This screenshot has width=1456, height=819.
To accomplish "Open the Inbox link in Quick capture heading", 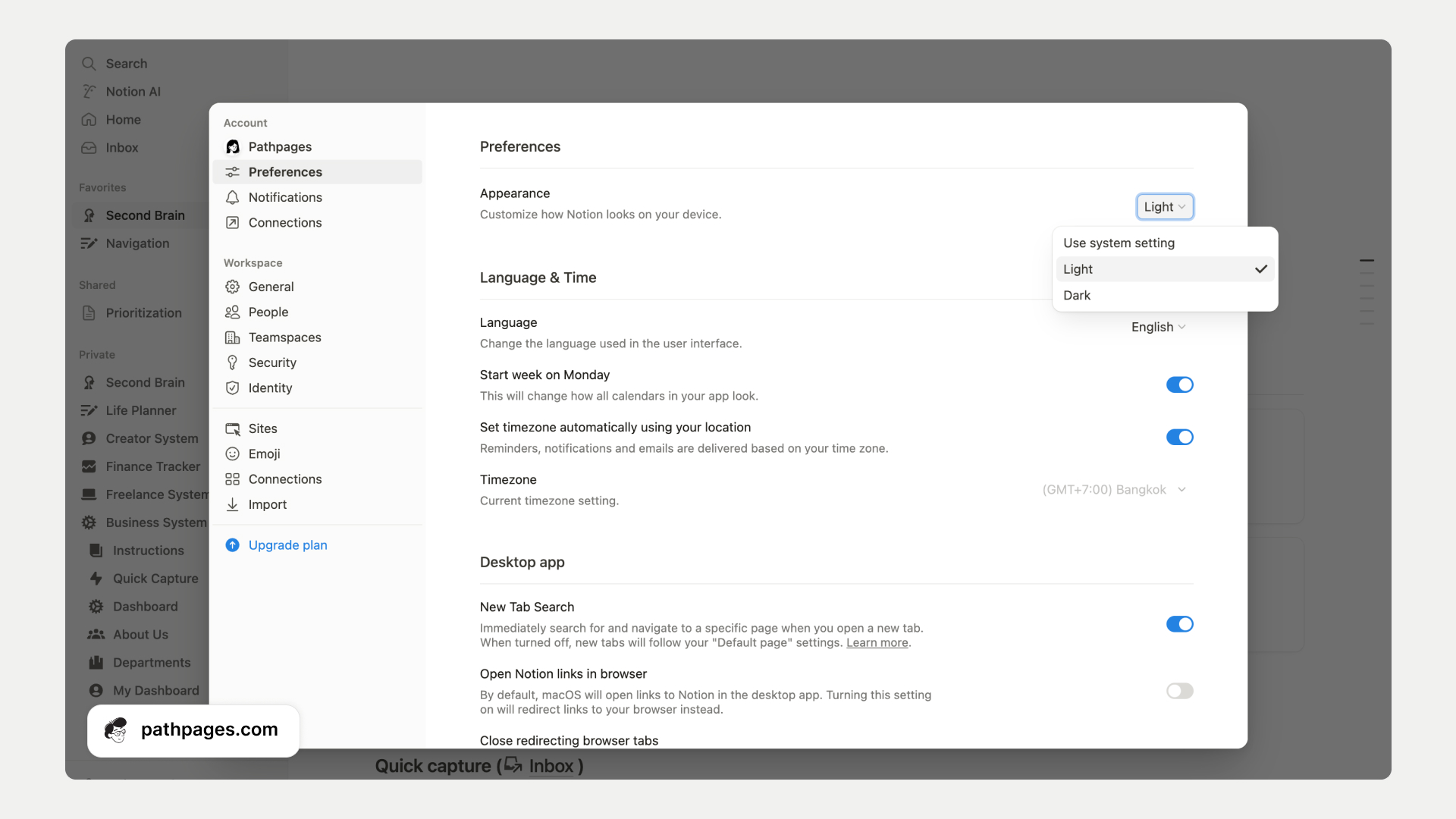I will [551, 766].
